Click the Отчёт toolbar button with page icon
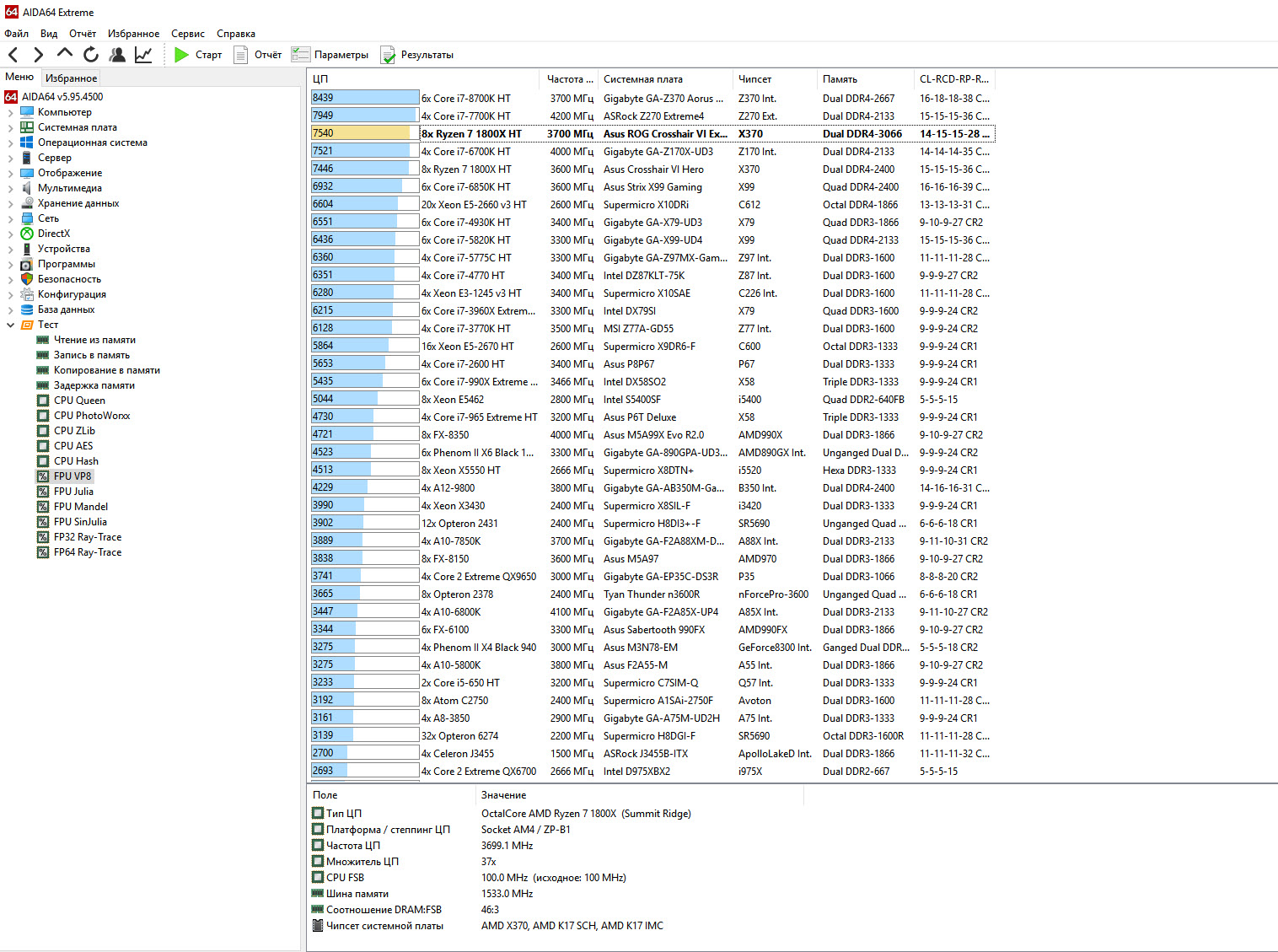Image resolution: width=1278 pixels, height=952 pixels. [258, 55]
